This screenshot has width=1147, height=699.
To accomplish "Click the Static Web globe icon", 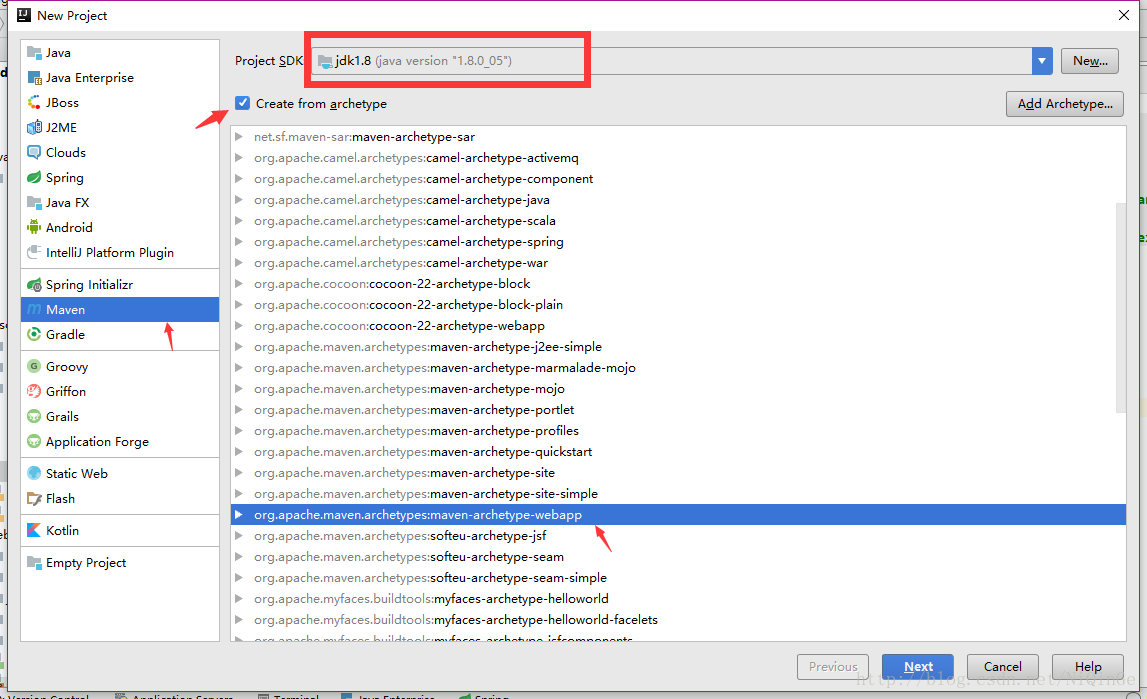I will click(34, 473).
